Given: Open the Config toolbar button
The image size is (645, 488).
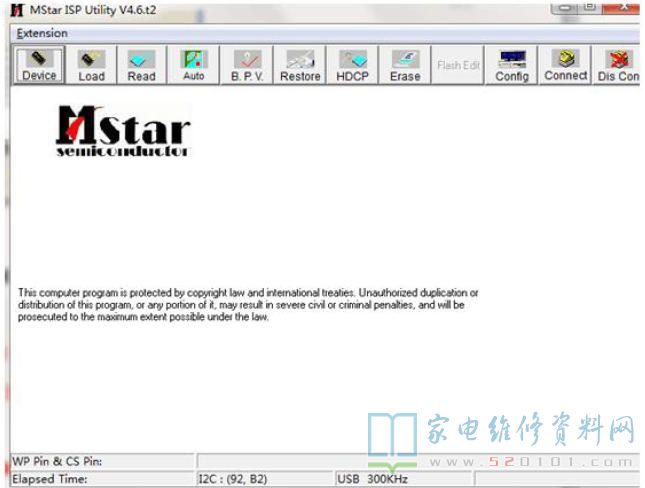Looking at the screenshot, I should (x=512, y=65).
